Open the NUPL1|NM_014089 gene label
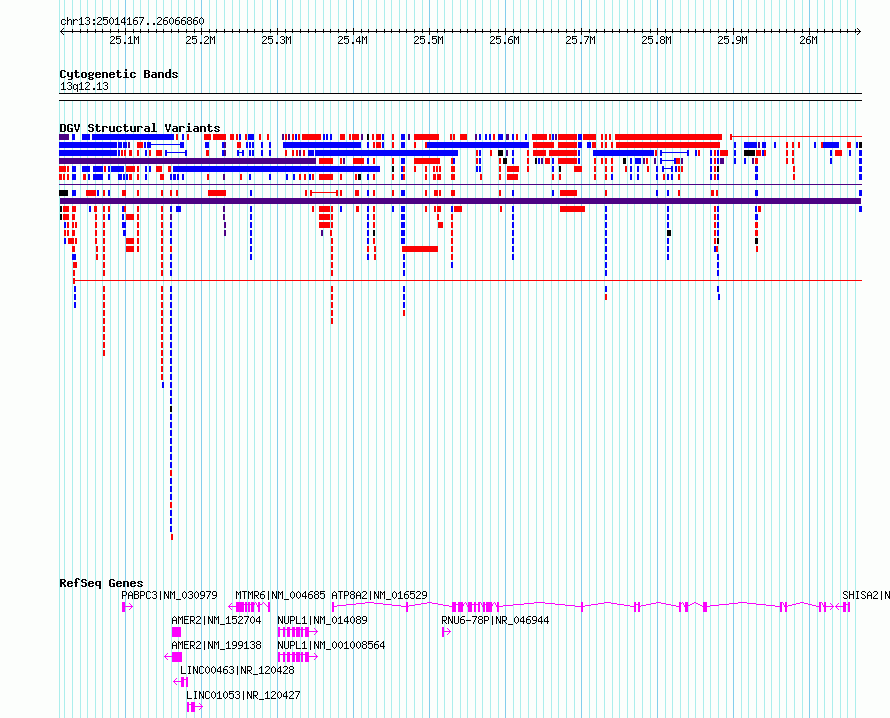890x718 pixels. click(322, 620)
